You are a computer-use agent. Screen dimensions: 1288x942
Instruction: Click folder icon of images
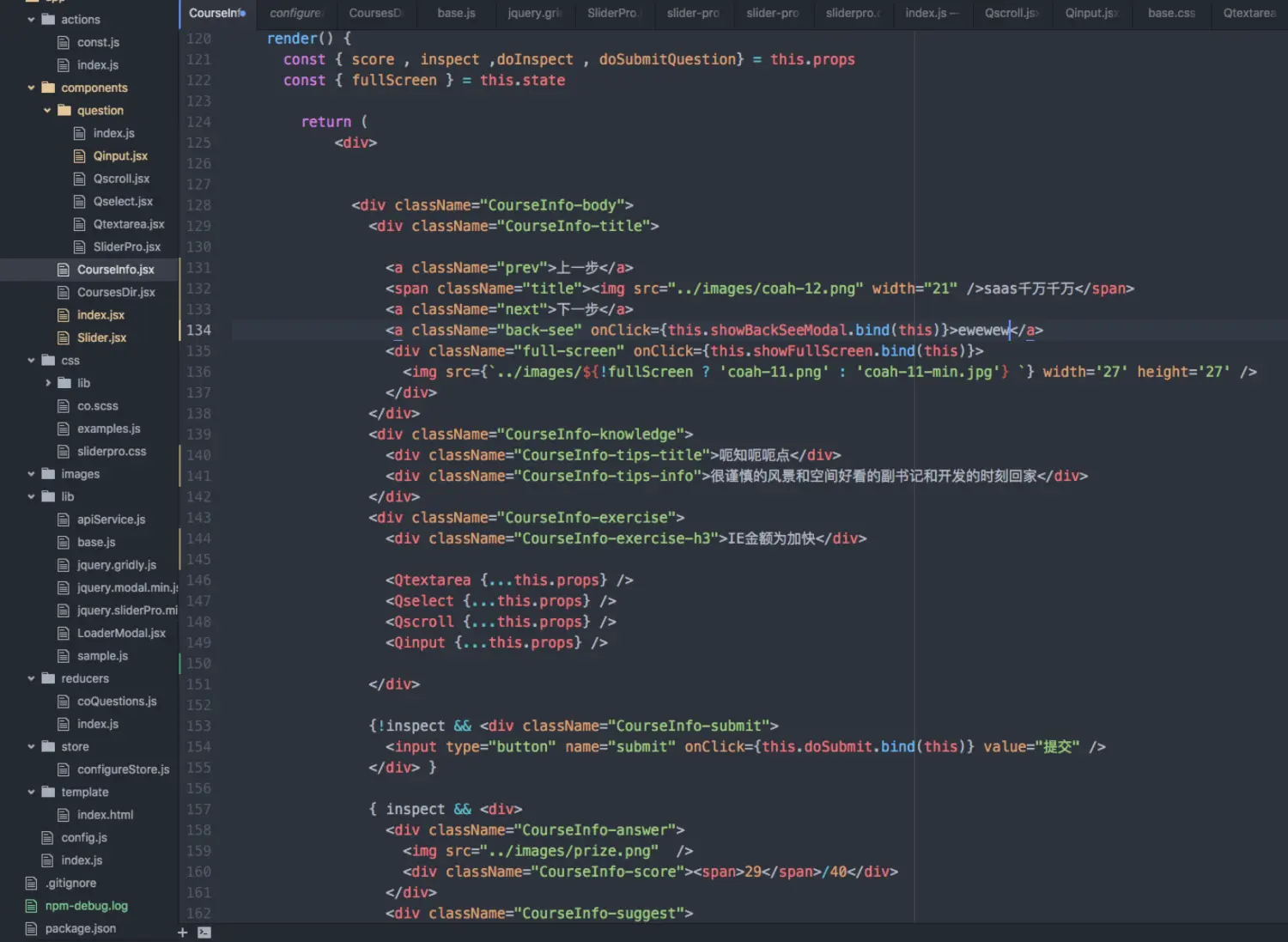coord(48,474)
